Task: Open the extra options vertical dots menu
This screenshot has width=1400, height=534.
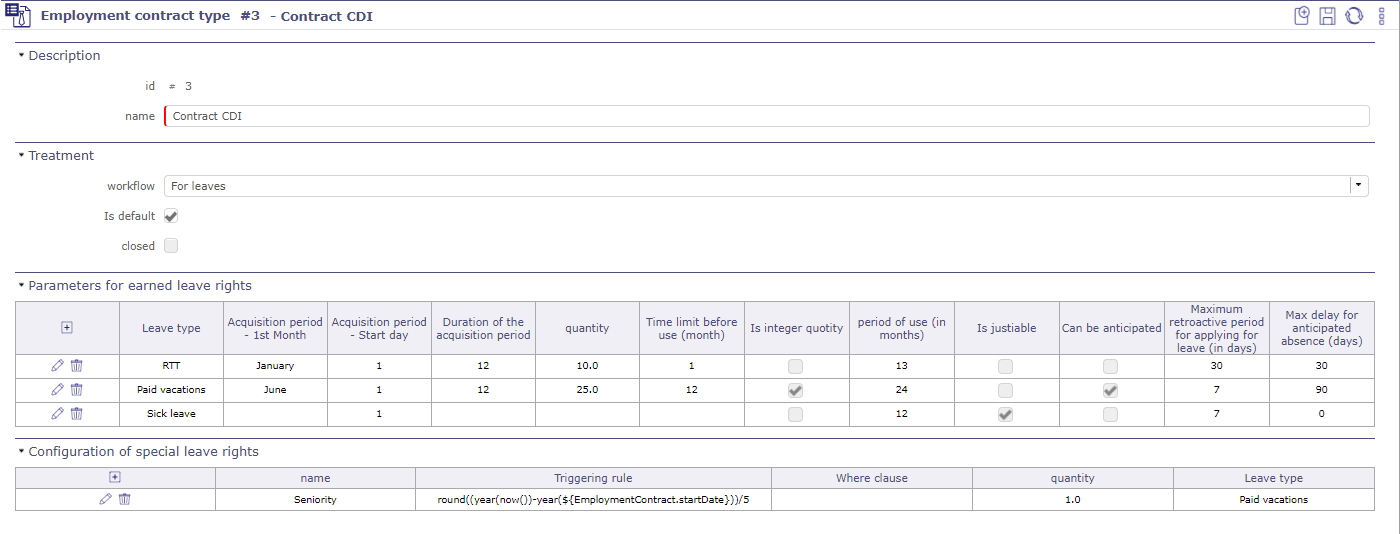Action: tap(1381, 16)
